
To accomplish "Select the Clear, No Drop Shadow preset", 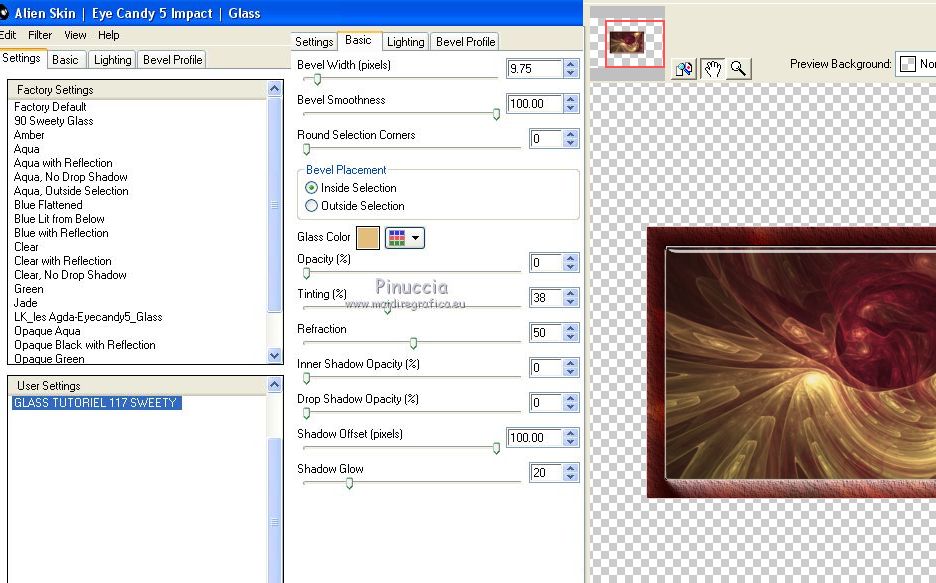I will coord(70,275).
